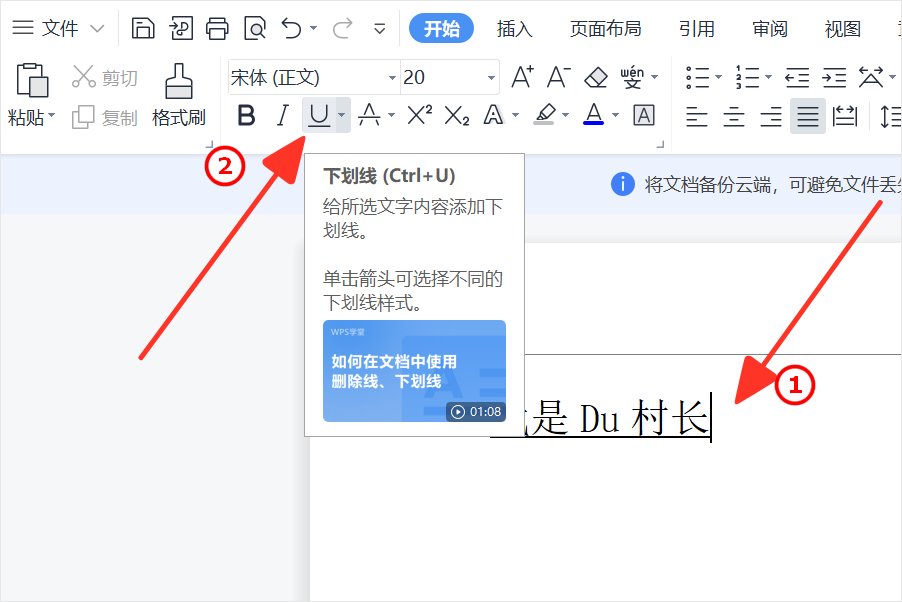This screenshot has width=902, height=602.
Task: Apply superscript formatting
Action: click(417, 116)
